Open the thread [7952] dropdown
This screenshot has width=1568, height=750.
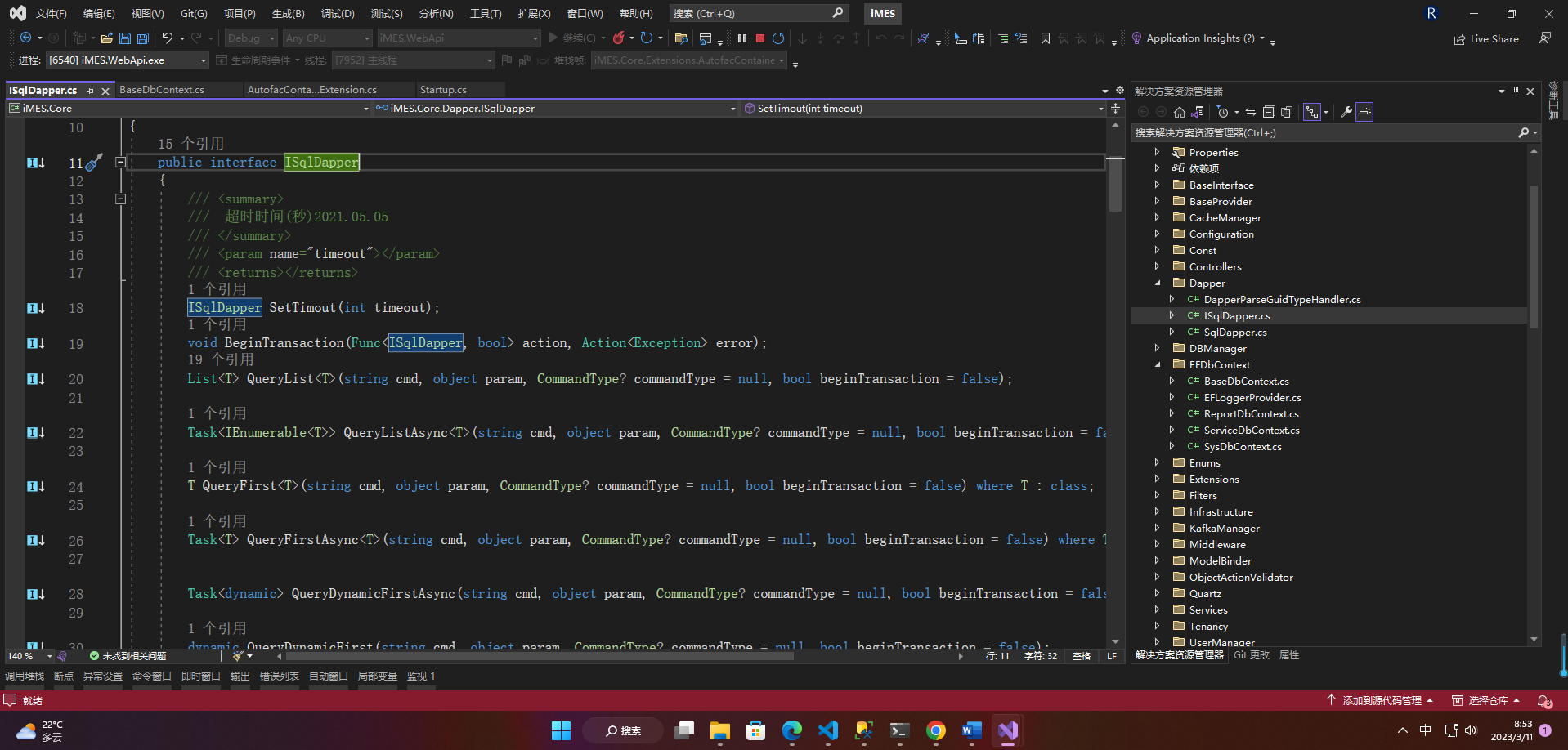click(413, 60)
